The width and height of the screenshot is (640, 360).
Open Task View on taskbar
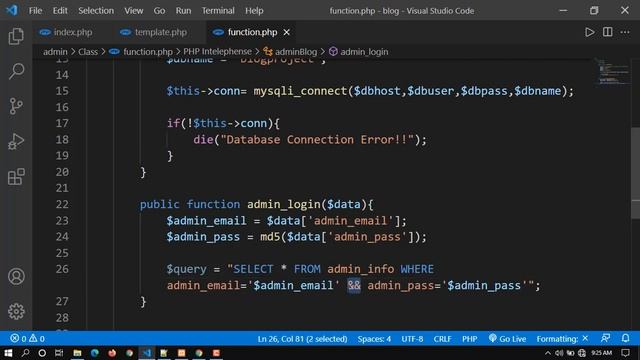coord(59,353)
